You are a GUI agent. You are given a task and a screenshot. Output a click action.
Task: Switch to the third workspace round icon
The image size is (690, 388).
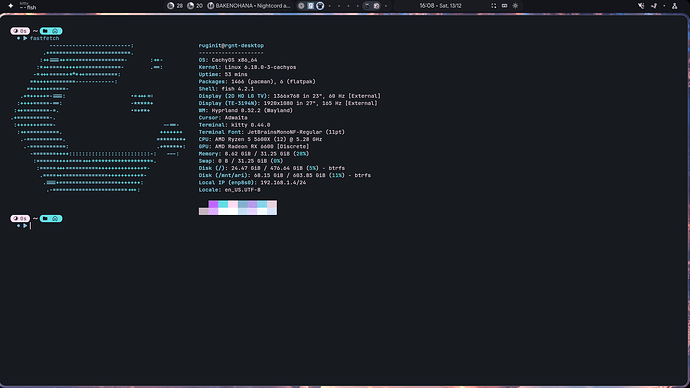click(320, 6)
